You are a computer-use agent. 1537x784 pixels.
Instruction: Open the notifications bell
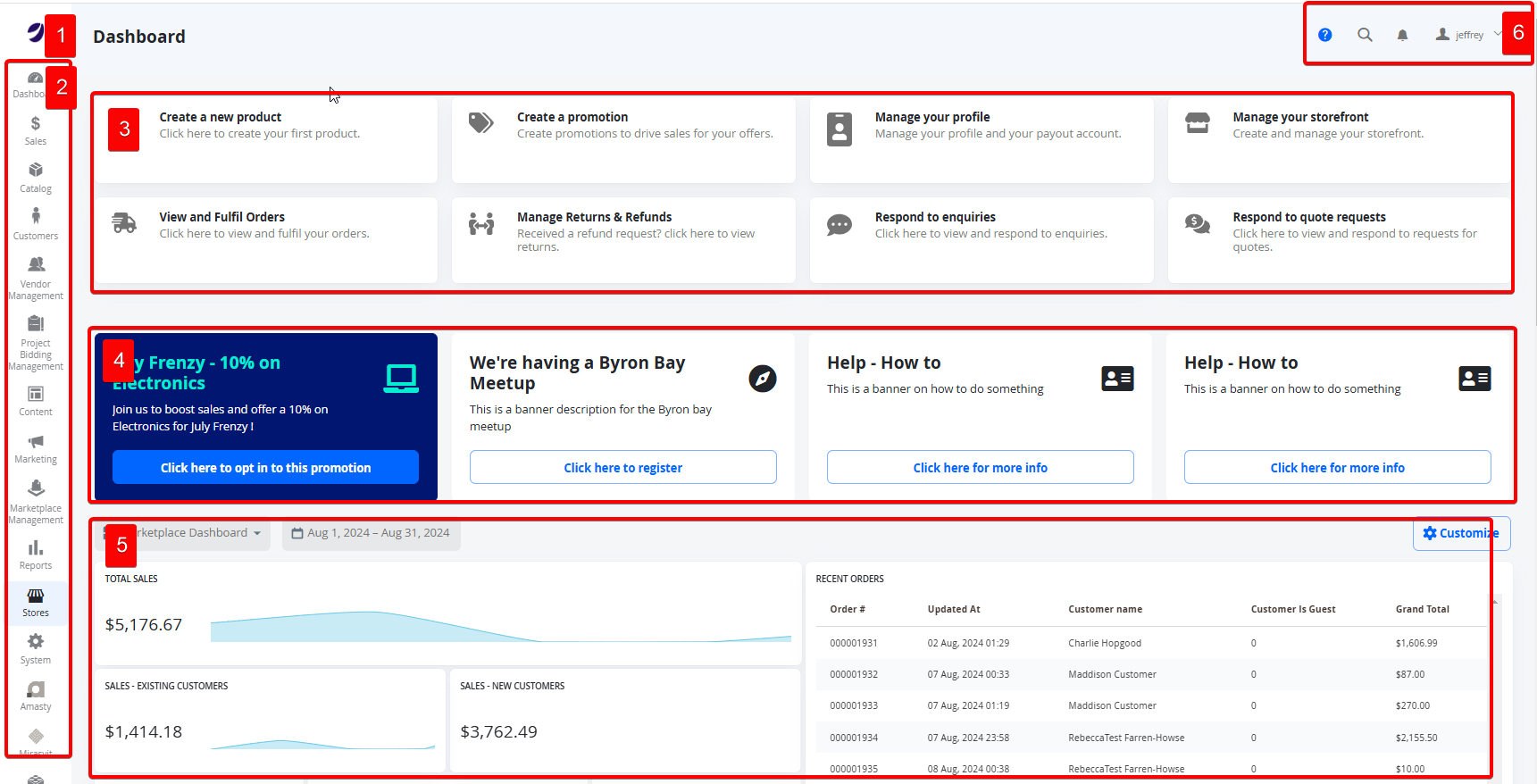[1402, 35]
